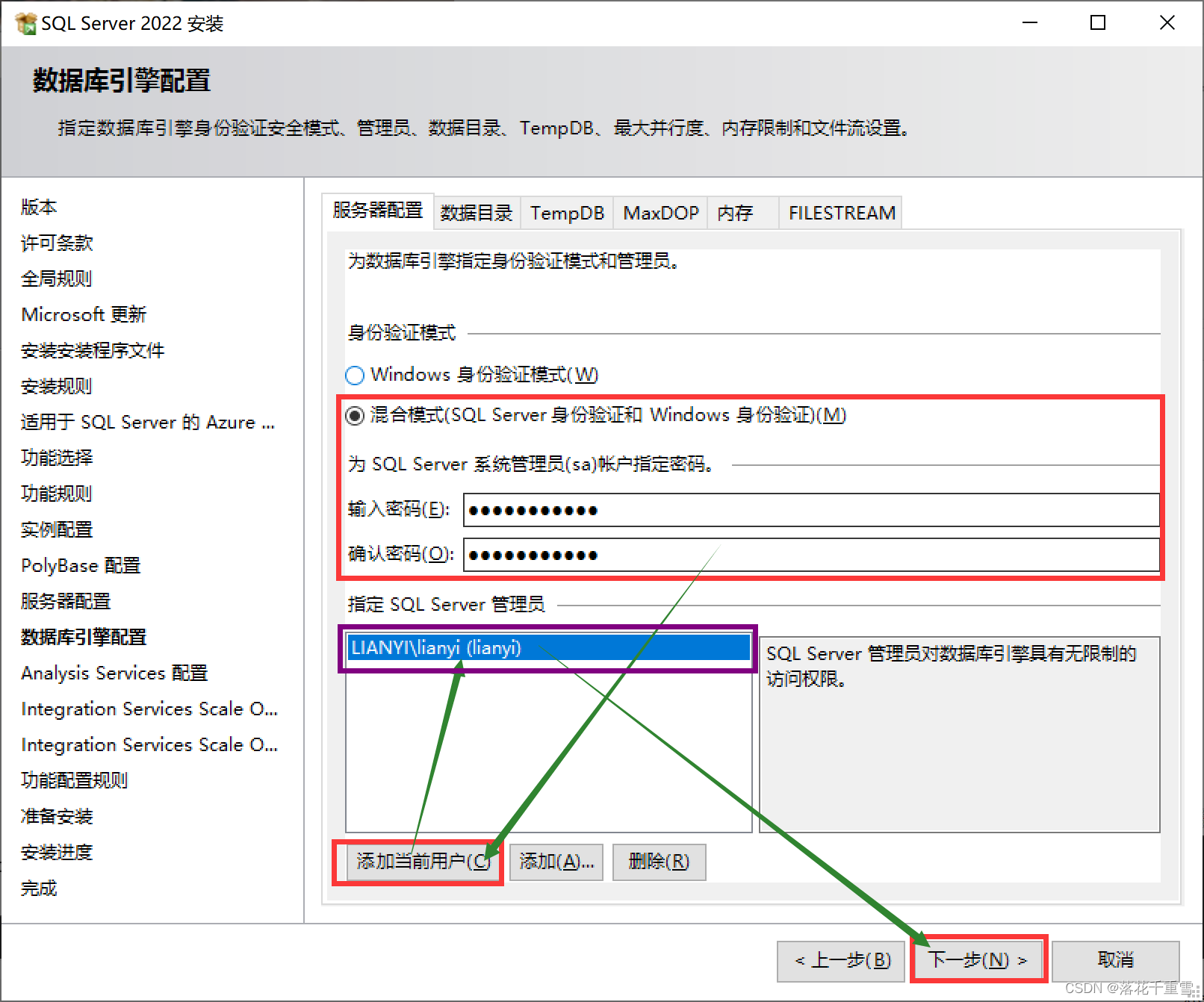Click 安装规则 step in sidebar
Viewport: 1204px width, 1002px height.
click(57, 386)
